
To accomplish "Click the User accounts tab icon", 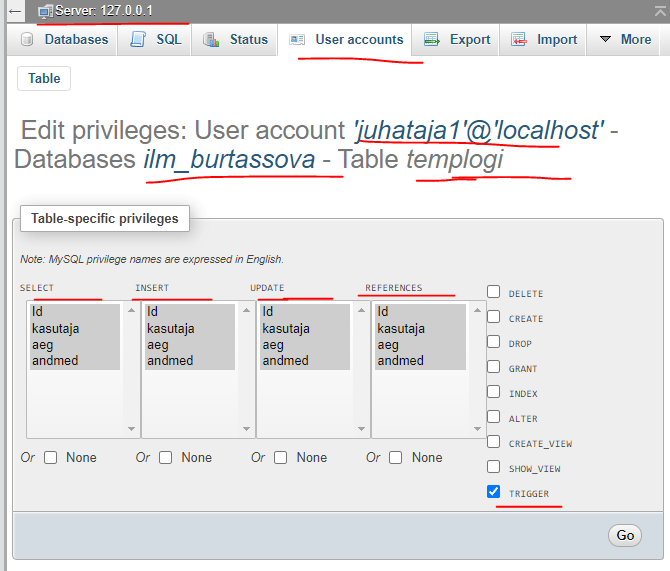I will 297,40.
